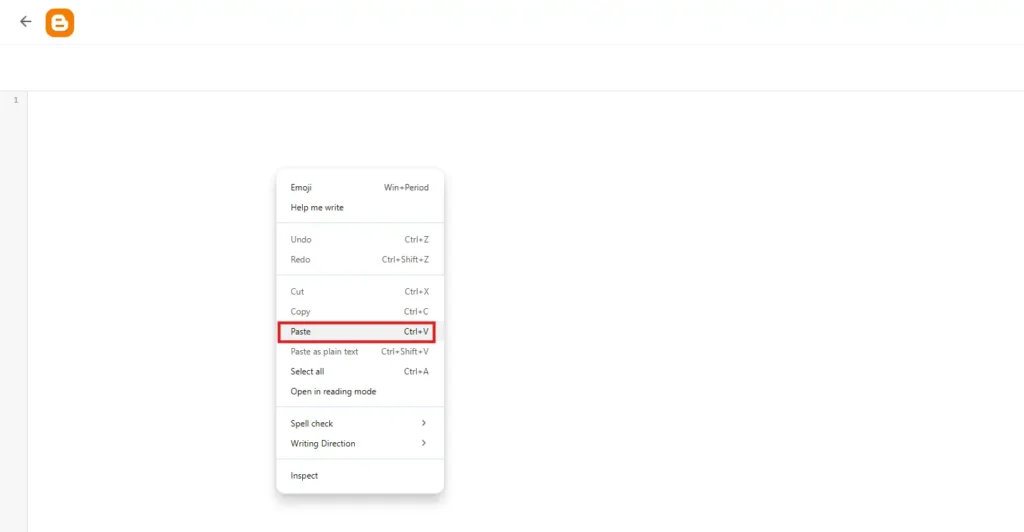Go back using the arrow icon

tap(25, 22)
